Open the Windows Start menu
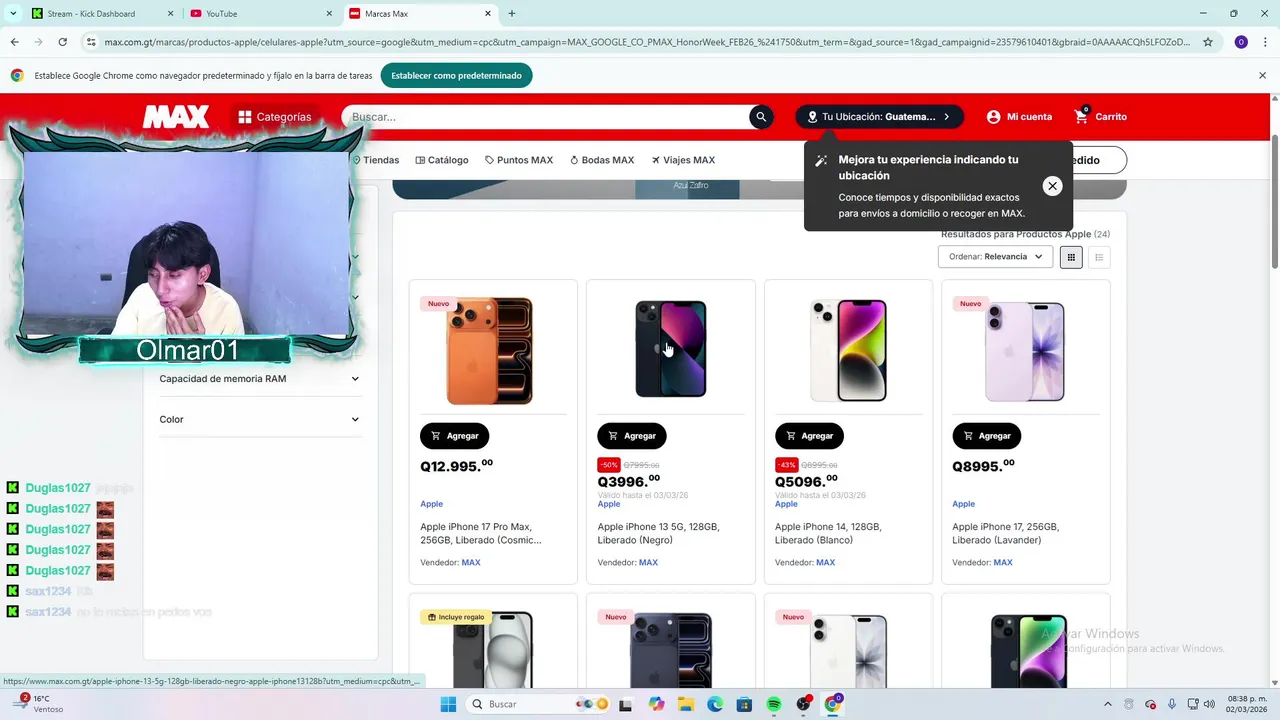This screenshot has width=1280, height=720. (x=448, y=704)
